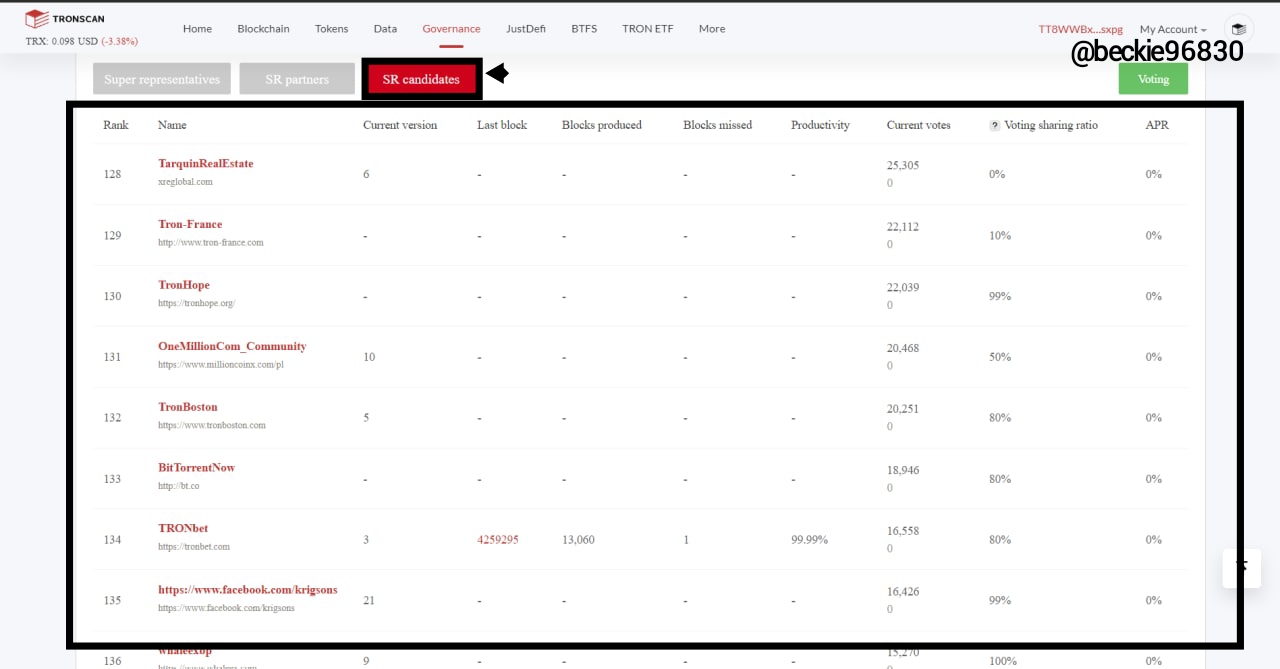Click the https://www.tronboston.com URL text
The height and width of the screenshot is (669, 1280).
(x=212, y=425)
